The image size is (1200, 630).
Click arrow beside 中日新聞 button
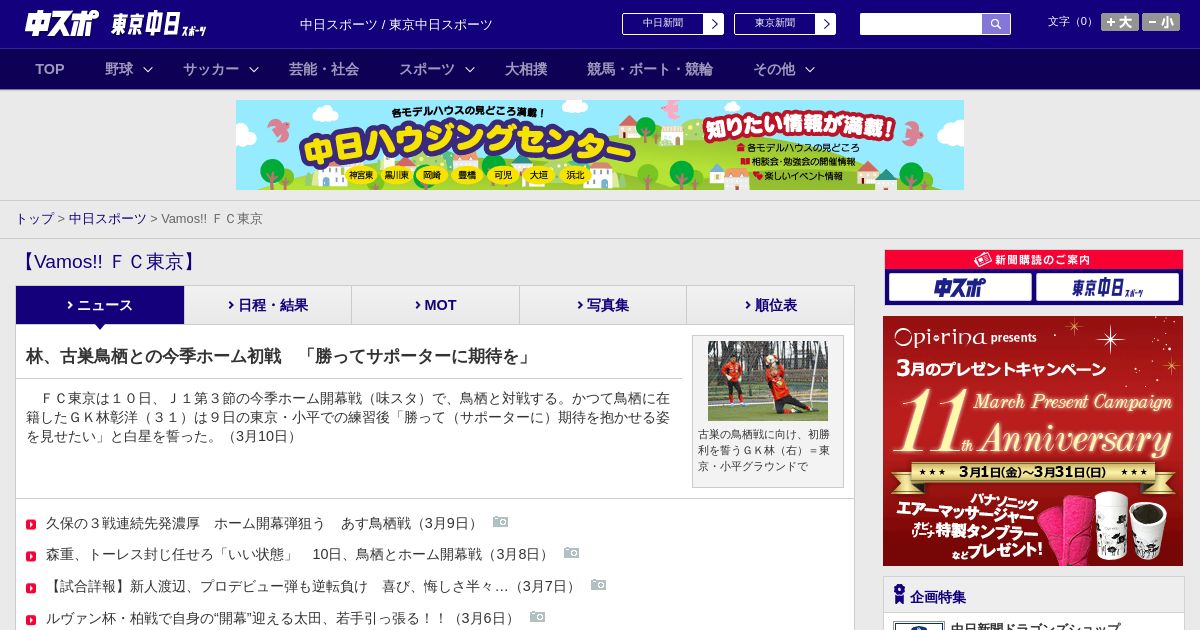[x=714, y=24]
